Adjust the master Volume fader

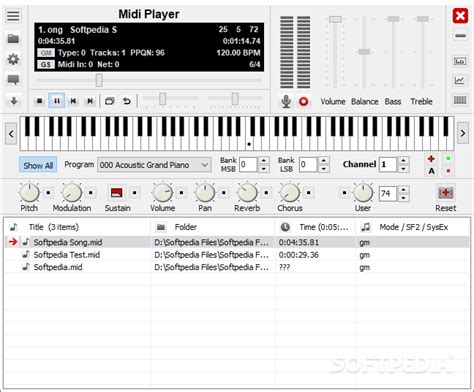point(335,19)
